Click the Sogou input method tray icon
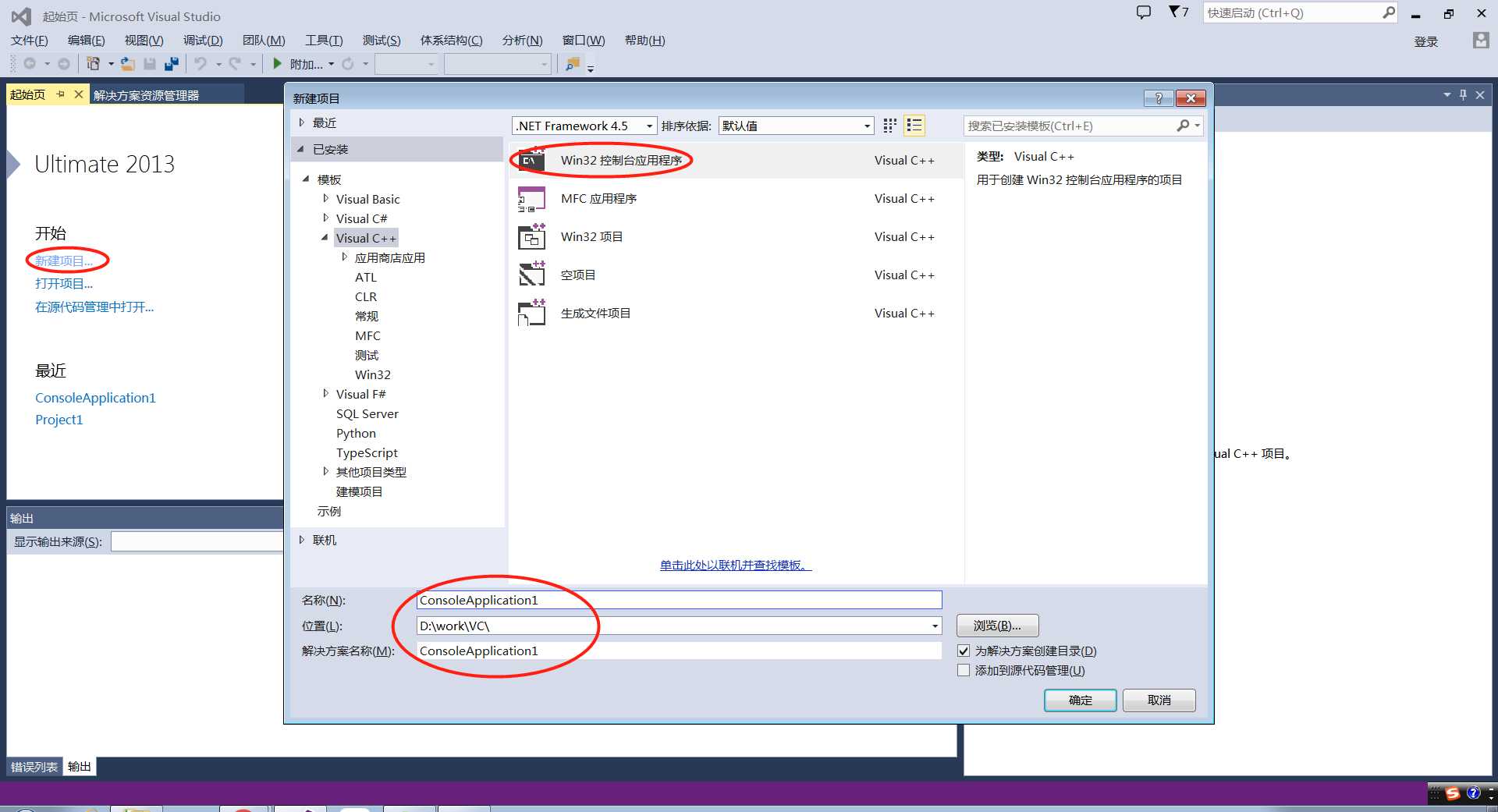1498x812 pixels. 1453,793
